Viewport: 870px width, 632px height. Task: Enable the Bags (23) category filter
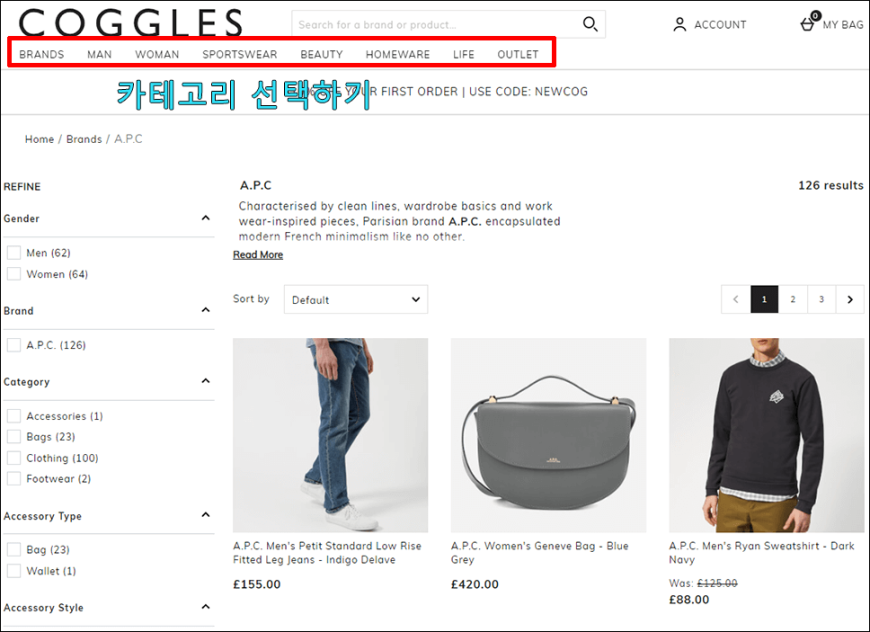(x=14, y=437)
